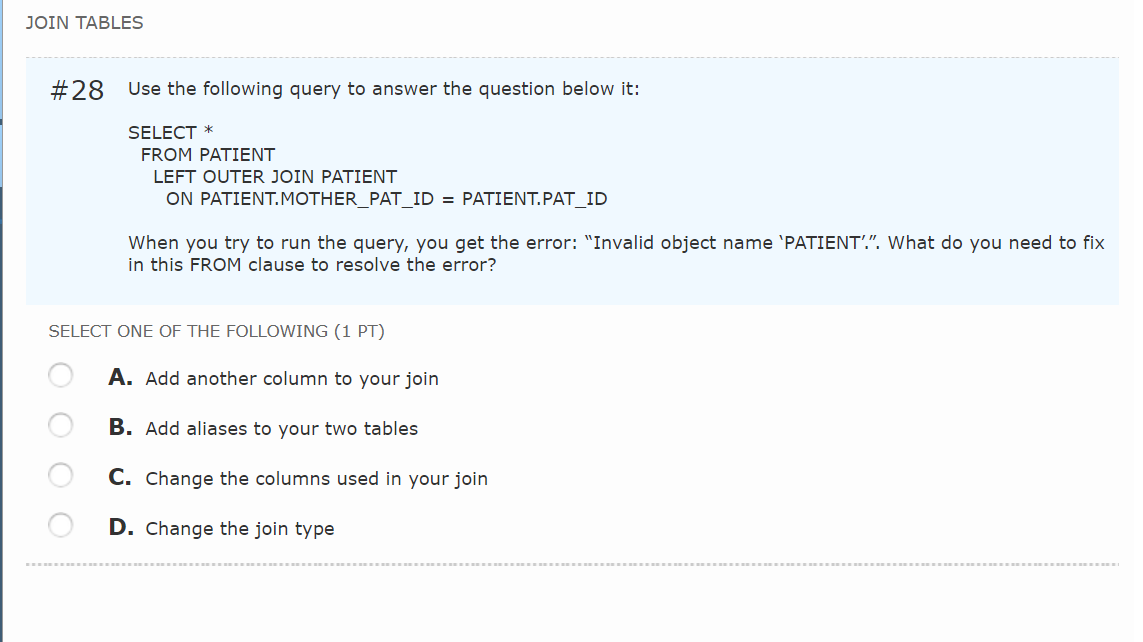Click the SELECT * line of the query
The image size is (1143, 642).
click(x=170, y=131)
